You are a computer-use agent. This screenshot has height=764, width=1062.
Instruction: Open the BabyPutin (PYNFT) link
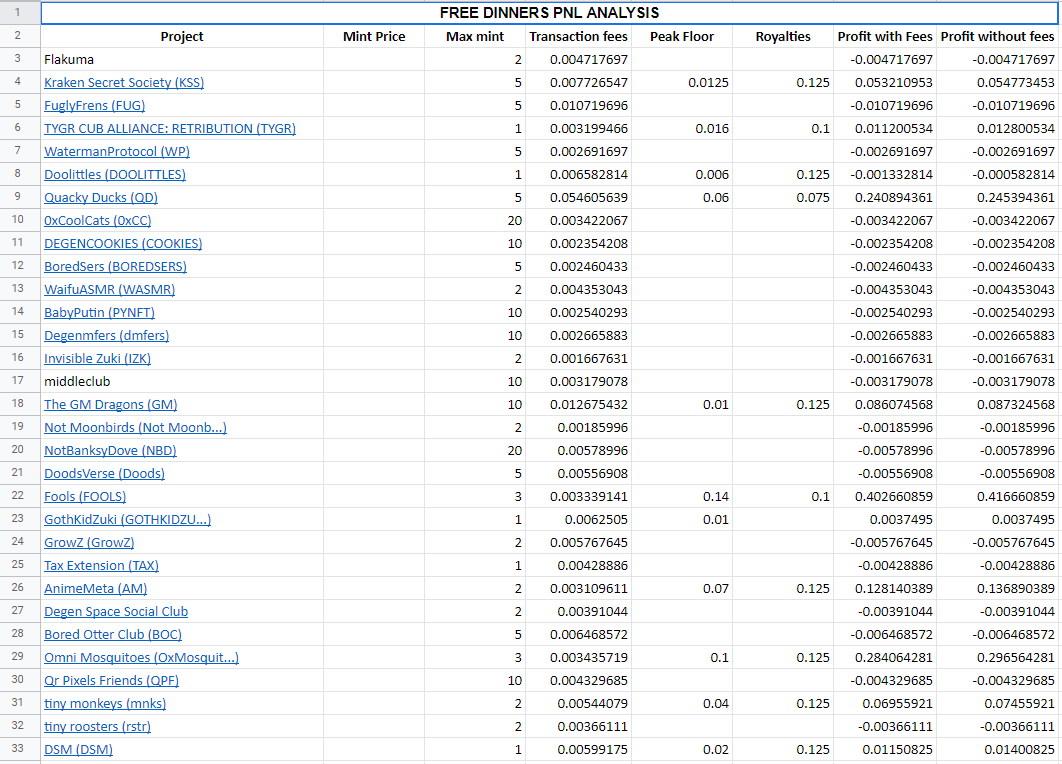pyautogui.click(x=99, y=313)
